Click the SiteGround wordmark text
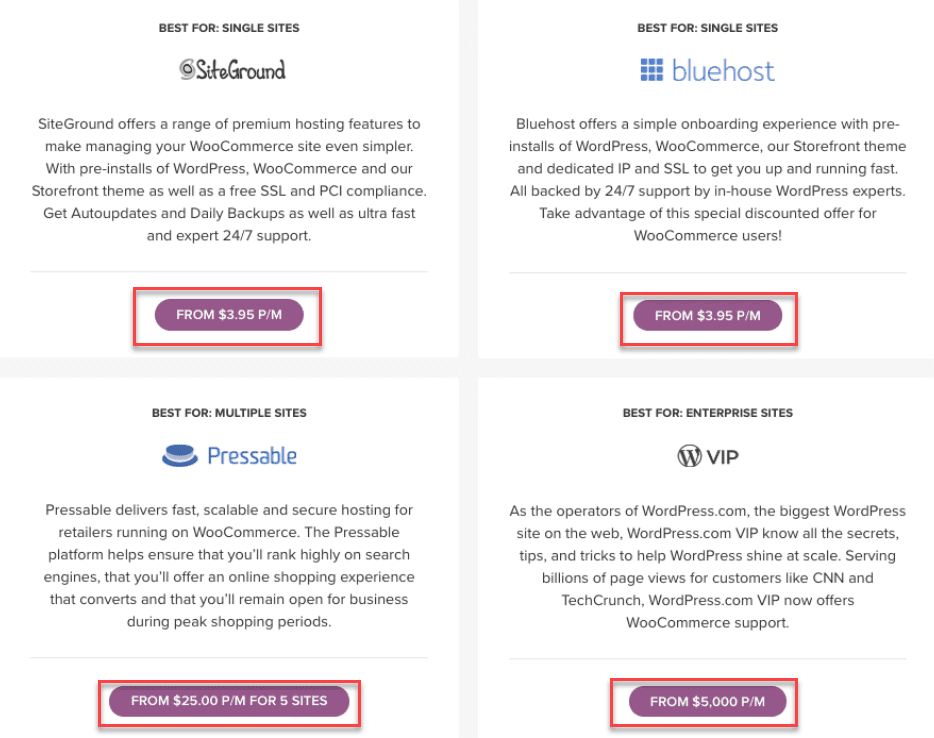 click(x=241, y=70)
